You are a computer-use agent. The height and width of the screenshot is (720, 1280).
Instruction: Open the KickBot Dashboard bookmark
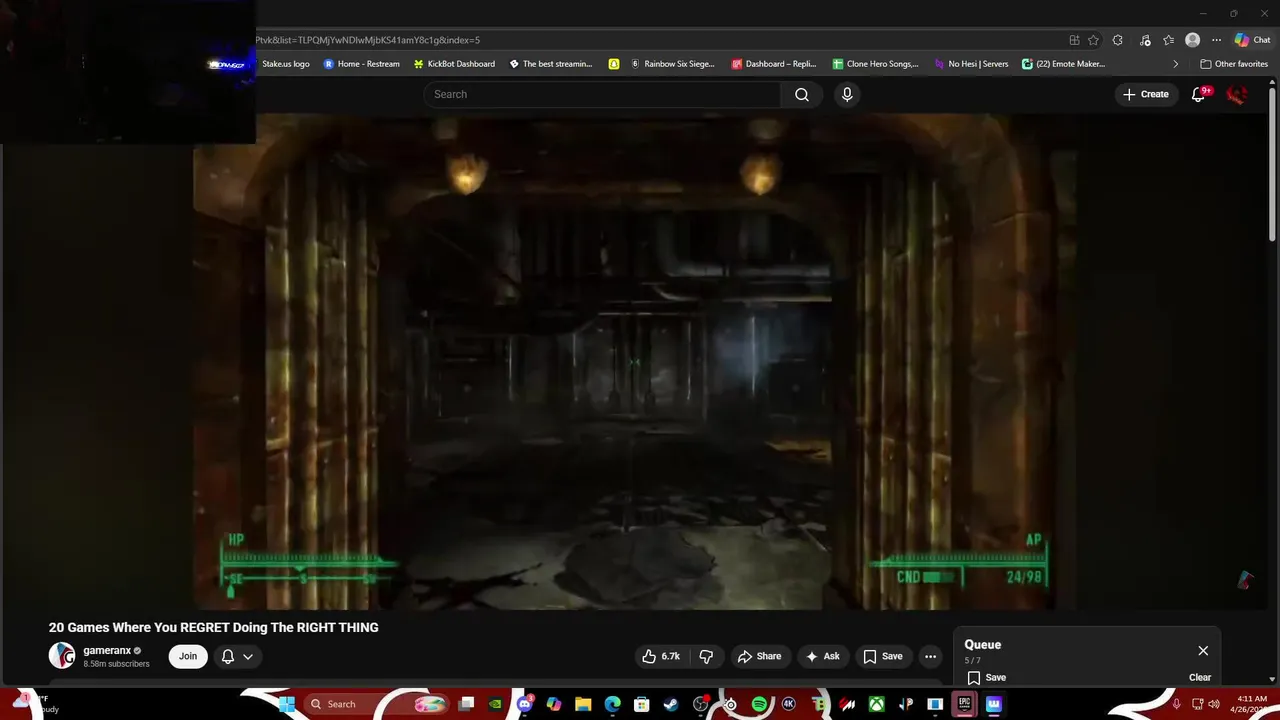454,64
